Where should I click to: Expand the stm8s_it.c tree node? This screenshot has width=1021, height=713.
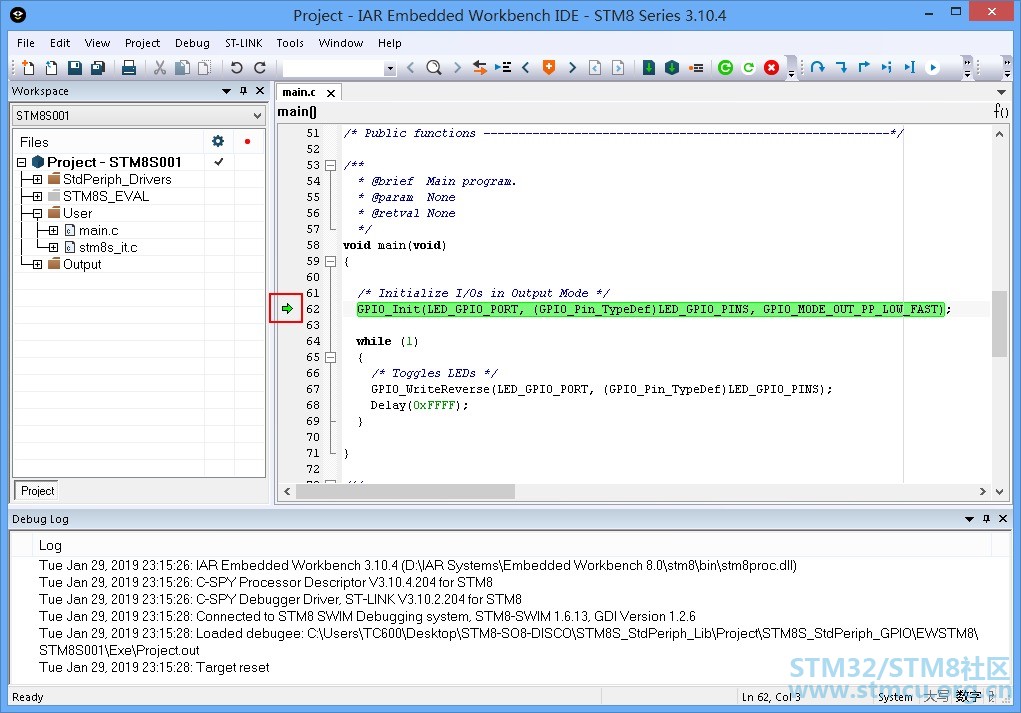53,247
